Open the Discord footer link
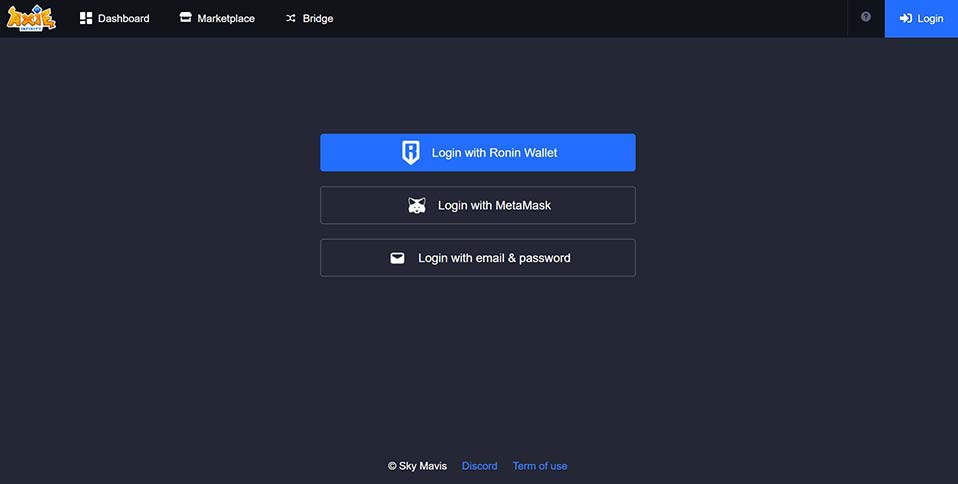Screen dimensions: 958x484 479,466
